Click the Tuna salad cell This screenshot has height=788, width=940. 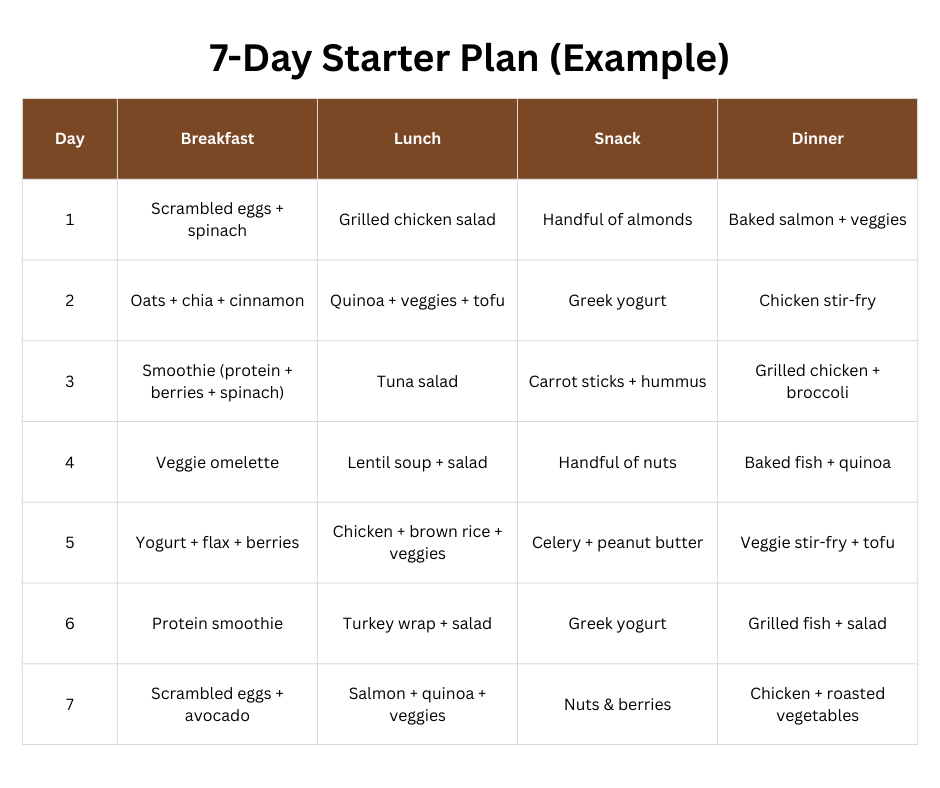[x=417, y=381]
